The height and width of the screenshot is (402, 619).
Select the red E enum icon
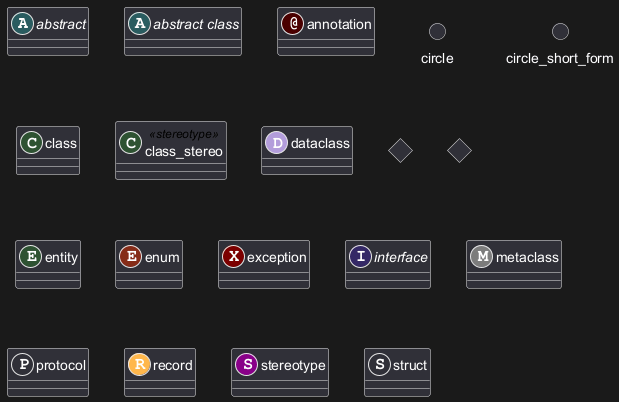coord(130,257)
